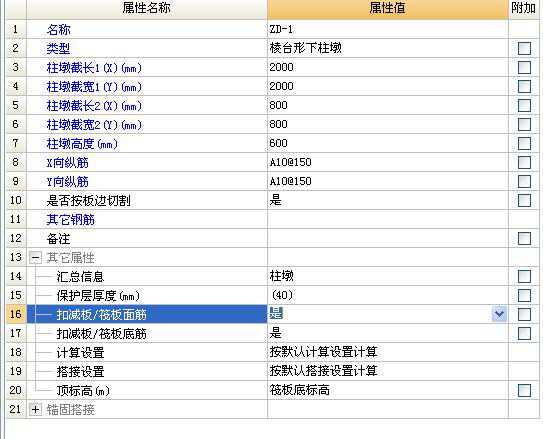Tick 附加 checkbox for 顶标高
Image resolution: width=543 pixels, height=439 pixels.
(524, 391)
